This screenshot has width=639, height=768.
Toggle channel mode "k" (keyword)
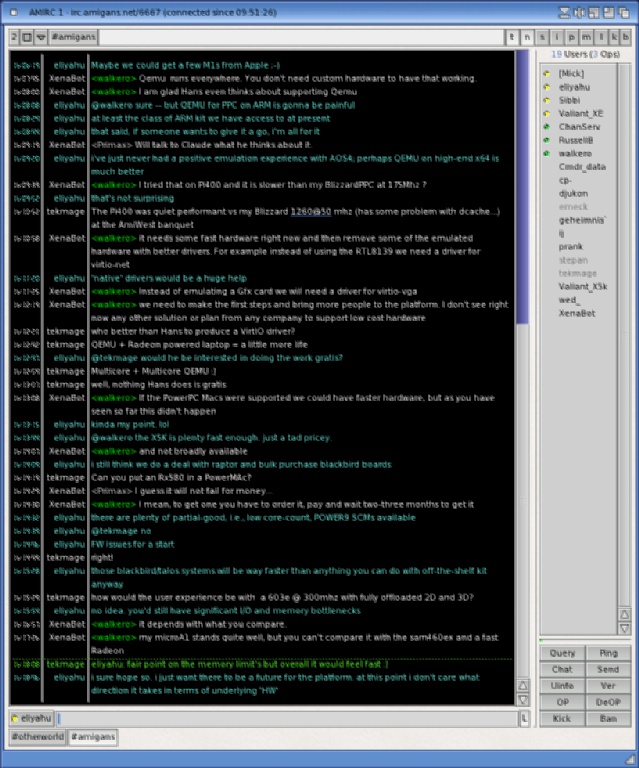pos(614,37)
